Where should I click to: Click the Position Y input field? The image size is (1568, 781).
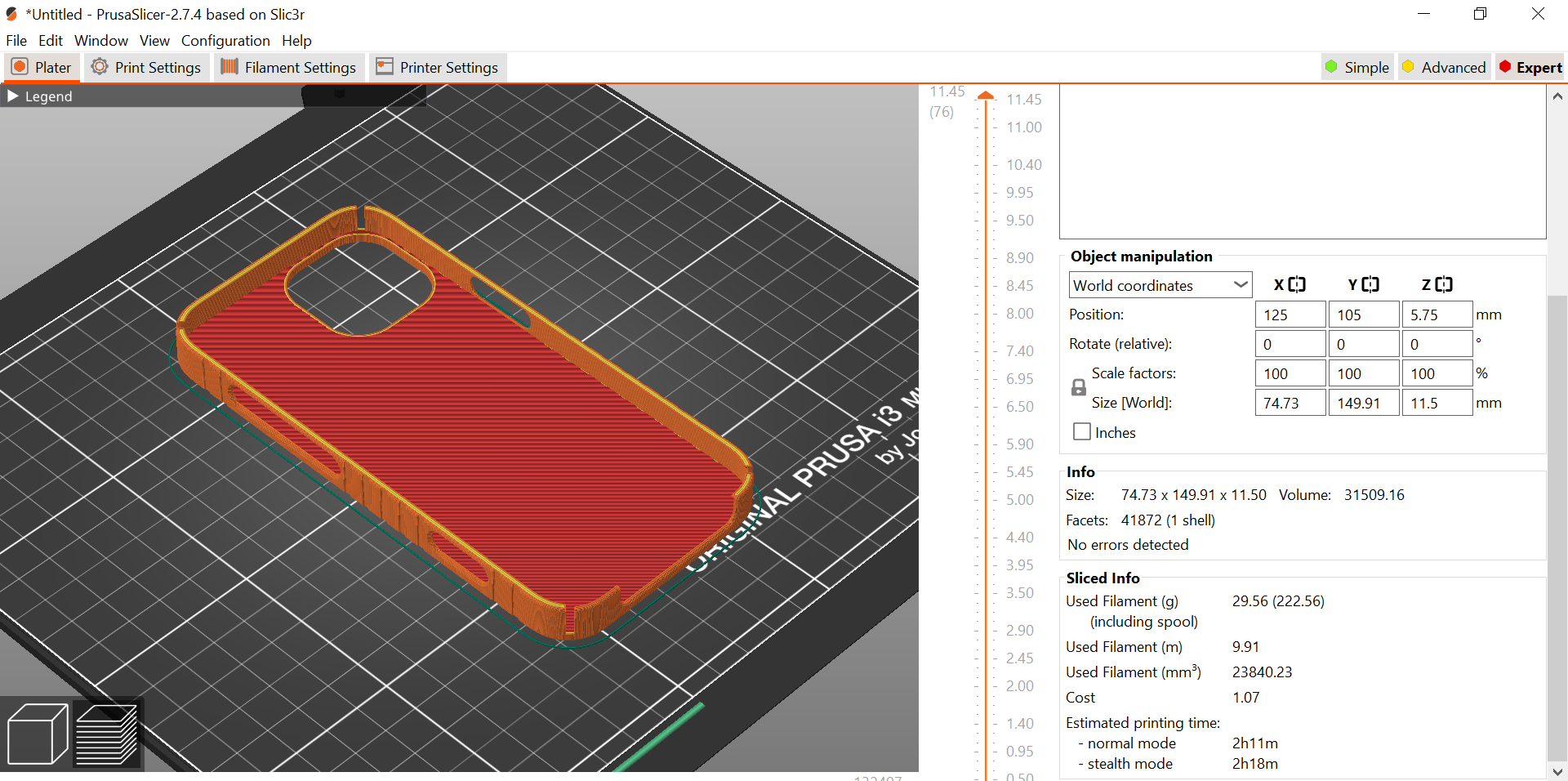coord(1364,315)
